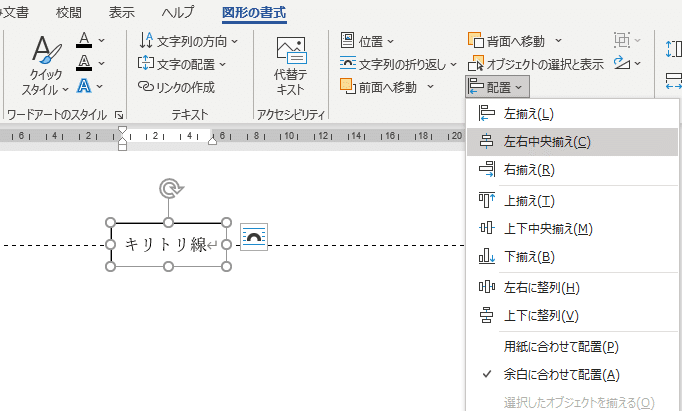The height and width of the screenshot is (411, 682).
Task: Open オブジェクトの選択と表示 pane
Action: [x=536, y=64]
